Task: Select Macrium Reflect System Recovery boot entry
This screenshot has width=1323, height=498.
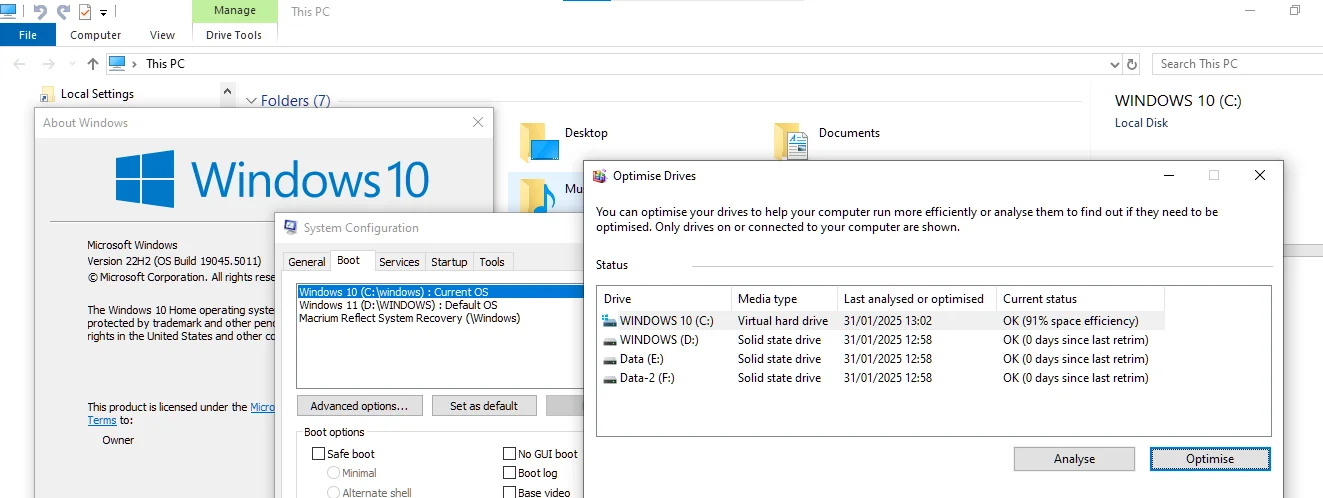Action: pos(410,318)
